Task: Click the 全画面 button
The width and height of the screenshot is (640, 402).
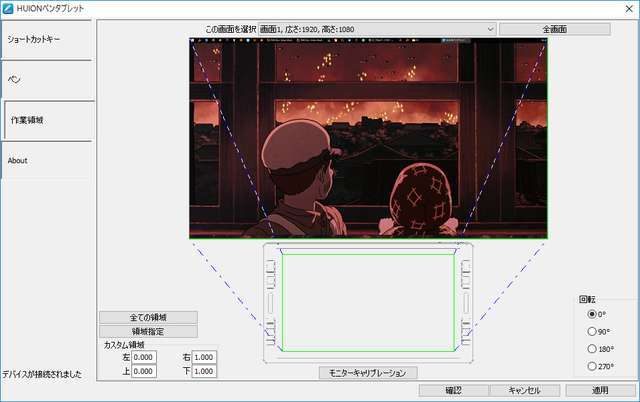Action: (x=555, y=29)
